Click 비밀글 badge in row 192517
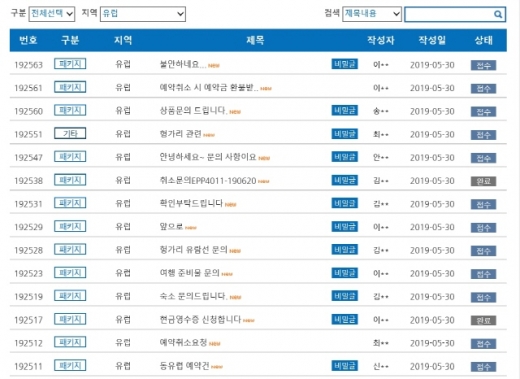 [345, 319]
